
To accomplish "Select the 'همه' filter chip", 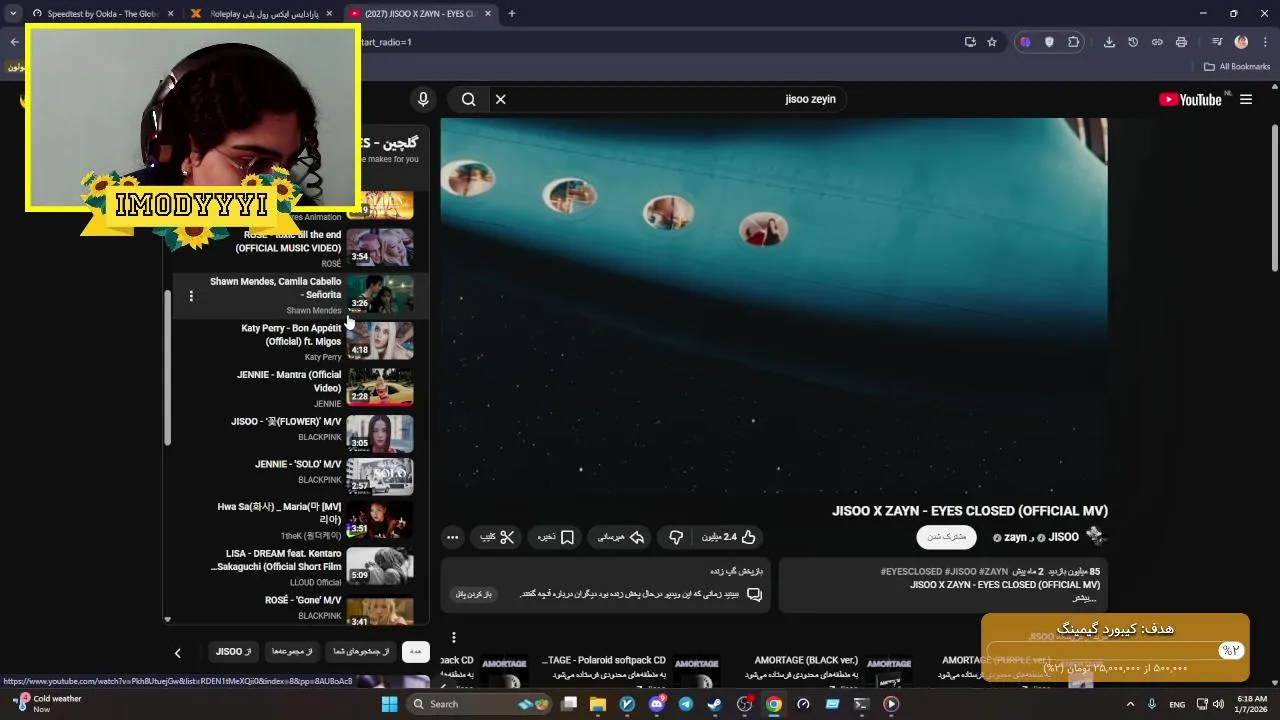I will tap(415, 652).
